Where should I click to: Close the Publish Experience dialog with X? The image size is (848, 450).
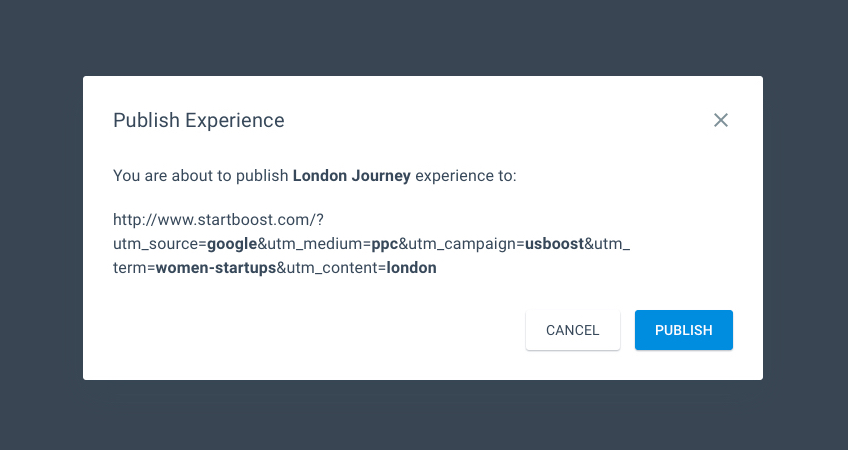[x=721, y=120]
